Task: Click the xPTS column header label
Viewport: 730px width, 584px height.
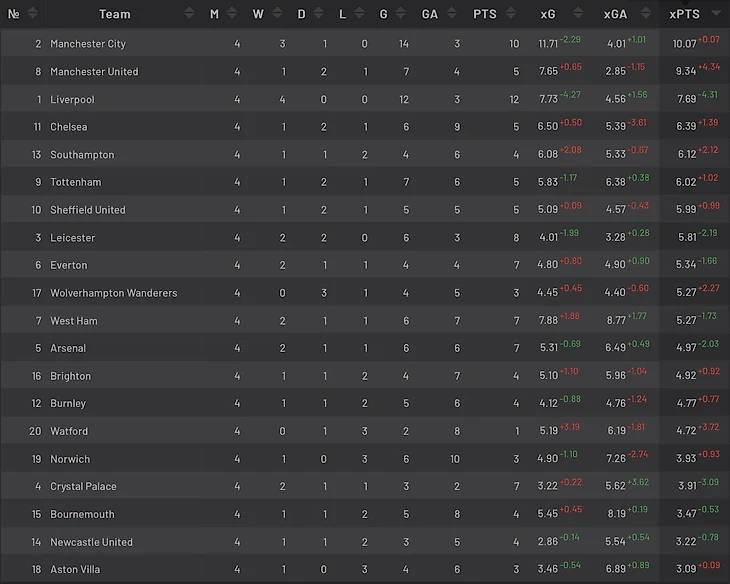Action: [x=684, y=14]
